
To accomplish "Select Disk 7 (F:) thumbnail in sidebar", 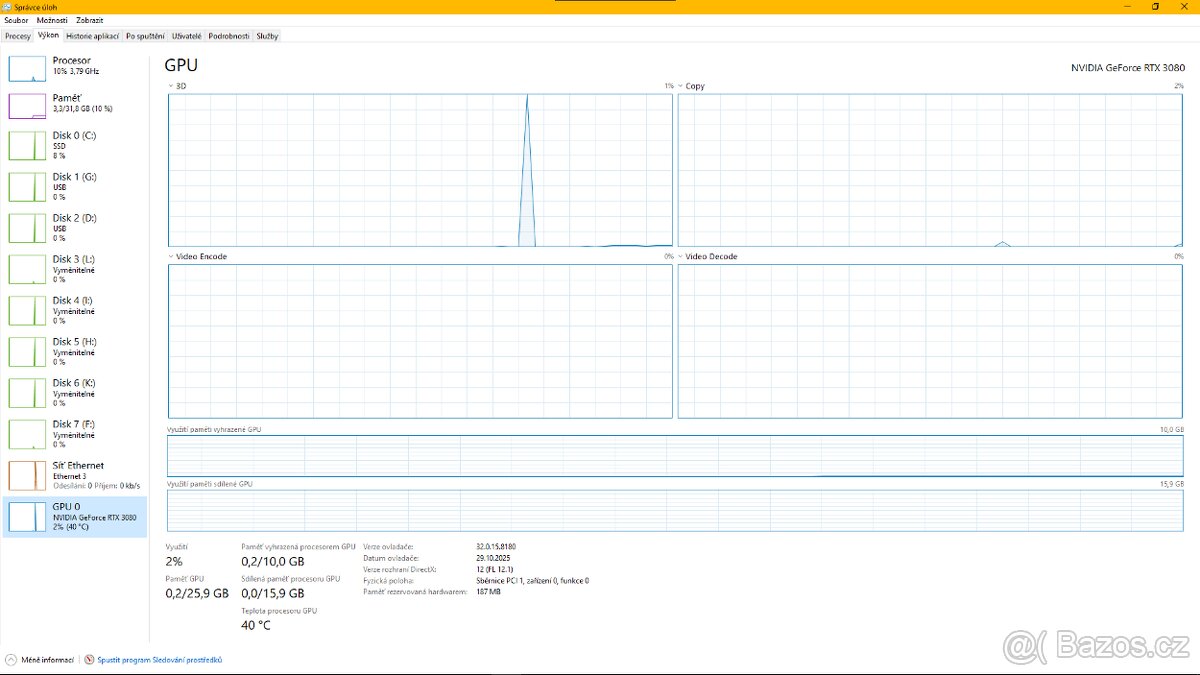I will (x=27, y=435).
